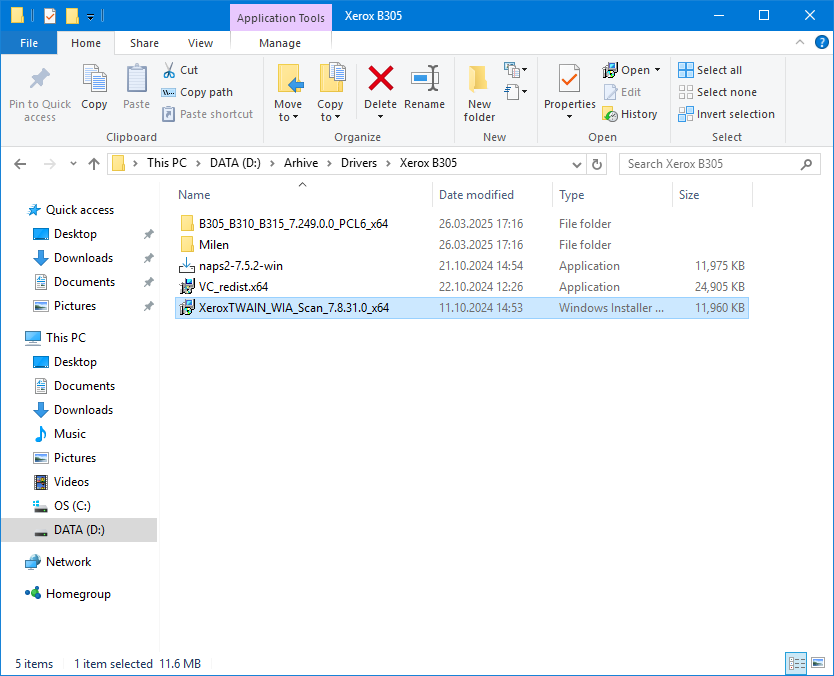The image size is (834, 676).
Task: Click This PC in address breadcrumb
Action: coord(166,163)
